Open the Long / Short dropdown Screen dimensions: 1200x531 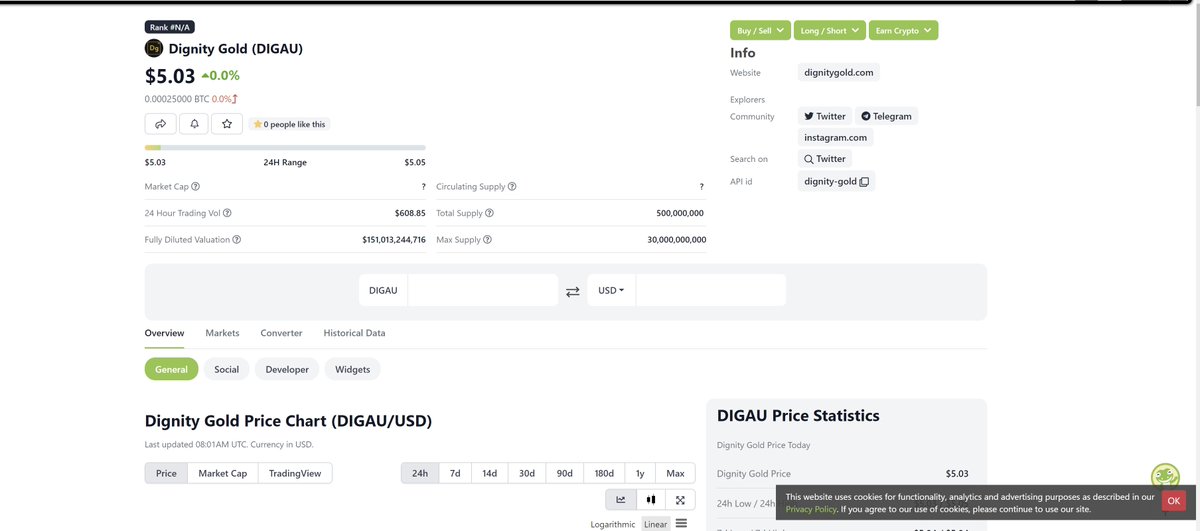click(829, 31)
